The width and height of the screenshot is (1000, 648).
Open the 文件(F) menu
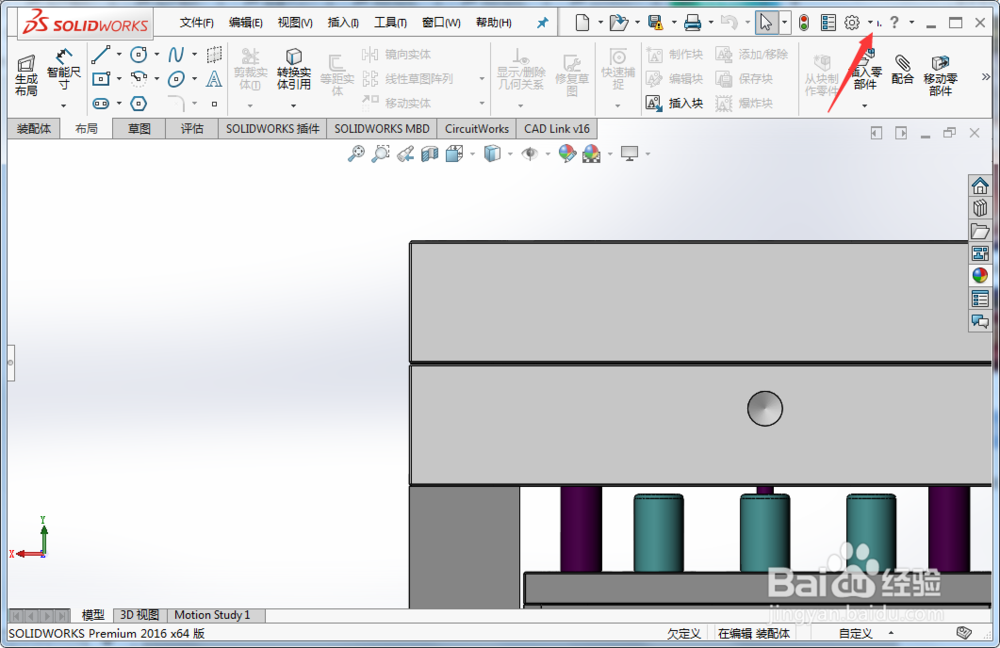tap(196, 23)
